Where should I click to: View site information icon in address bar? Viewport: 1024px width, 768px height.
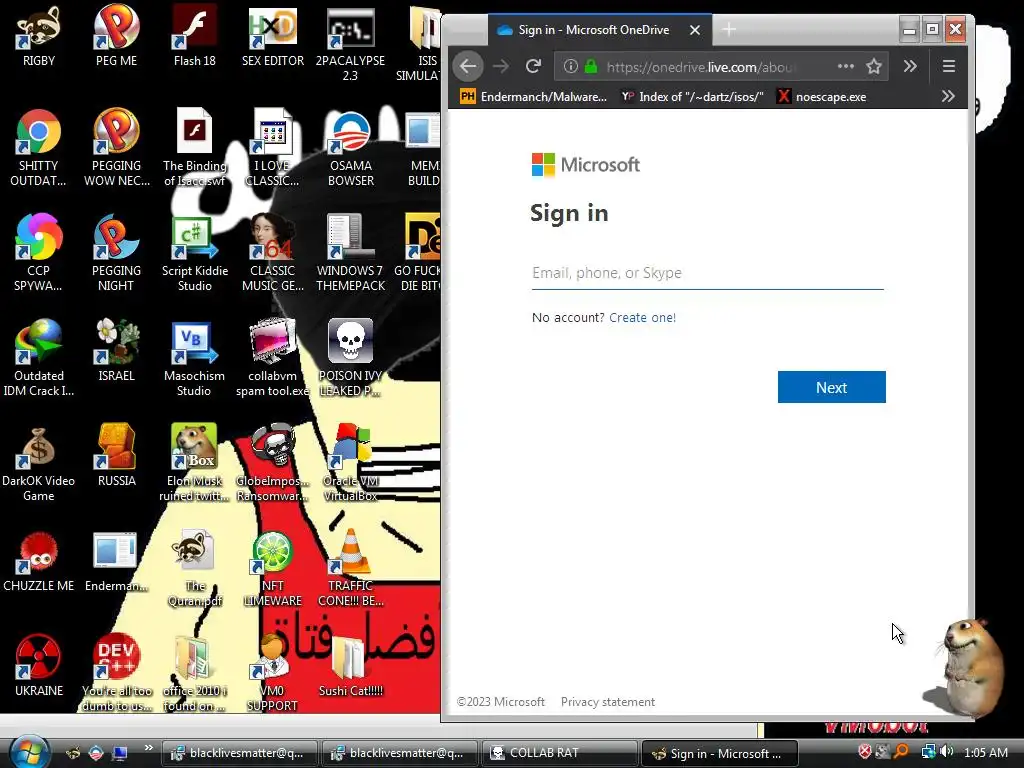[x=570, y=66]
